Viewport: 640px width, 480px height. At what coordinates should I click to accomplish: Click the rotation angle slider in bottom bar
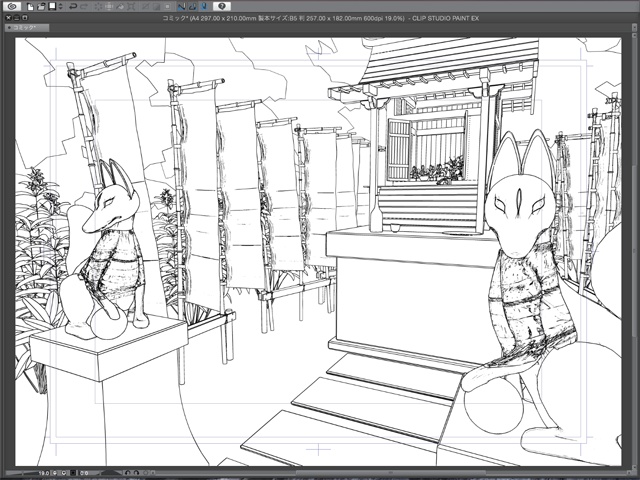pos(111,472)
